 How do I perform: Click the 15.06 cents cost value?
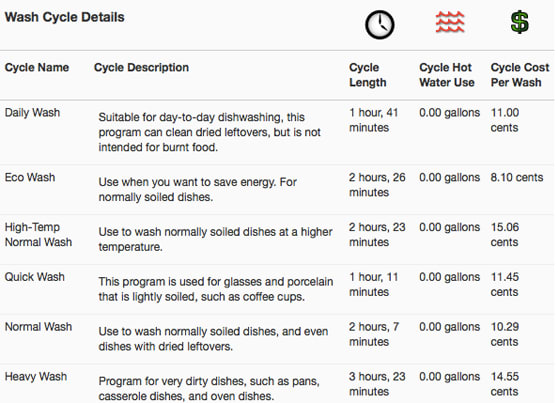click(505, 235)
